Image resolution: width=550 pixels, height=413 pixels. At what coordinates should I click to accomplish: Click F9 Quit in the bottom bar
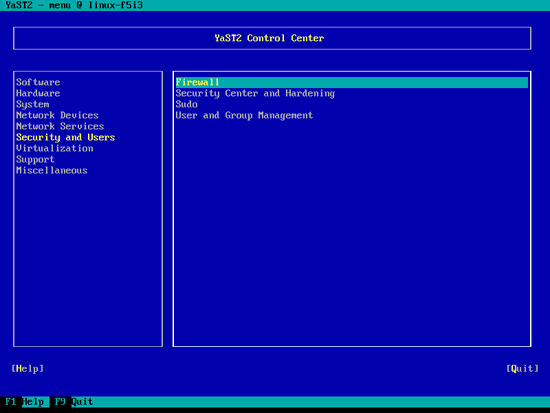[x=74, y=401]
